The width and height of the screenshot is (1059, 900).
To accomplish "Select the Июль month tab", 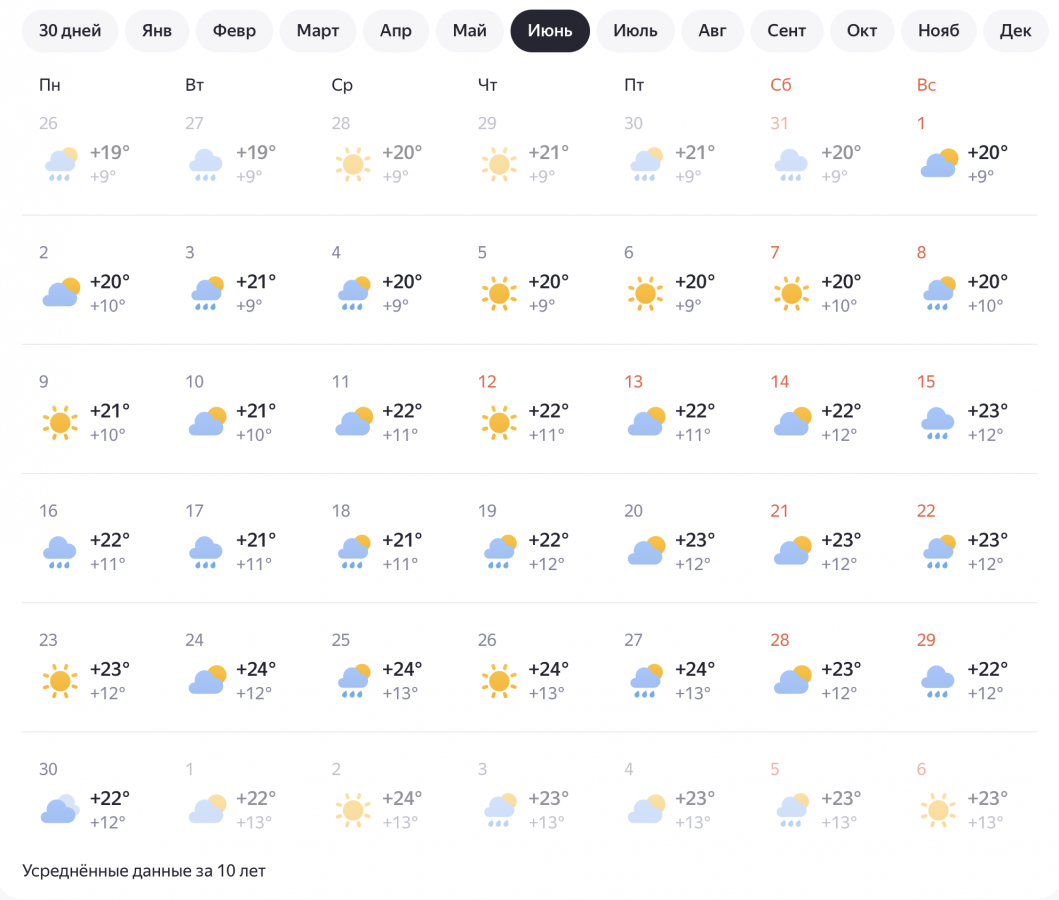I will (x=635, y=31).
